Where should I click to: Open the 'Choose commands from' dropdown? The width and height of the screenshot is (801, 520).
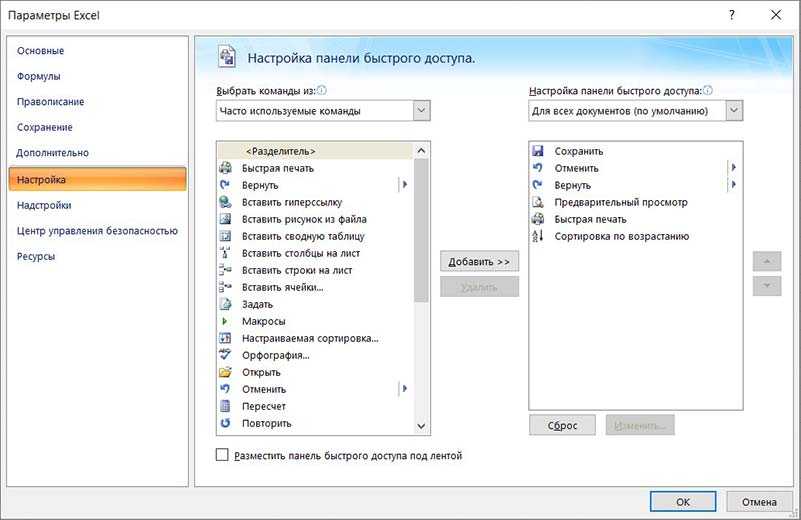click(421, 111)
